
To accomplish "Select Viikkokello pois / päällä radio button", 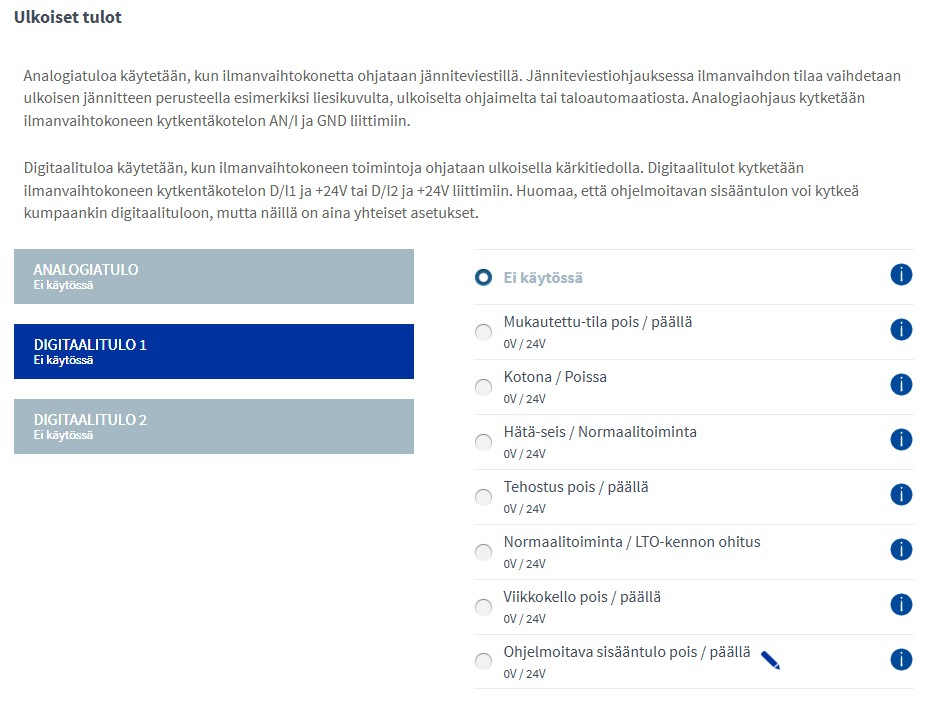I will point(484,607).
